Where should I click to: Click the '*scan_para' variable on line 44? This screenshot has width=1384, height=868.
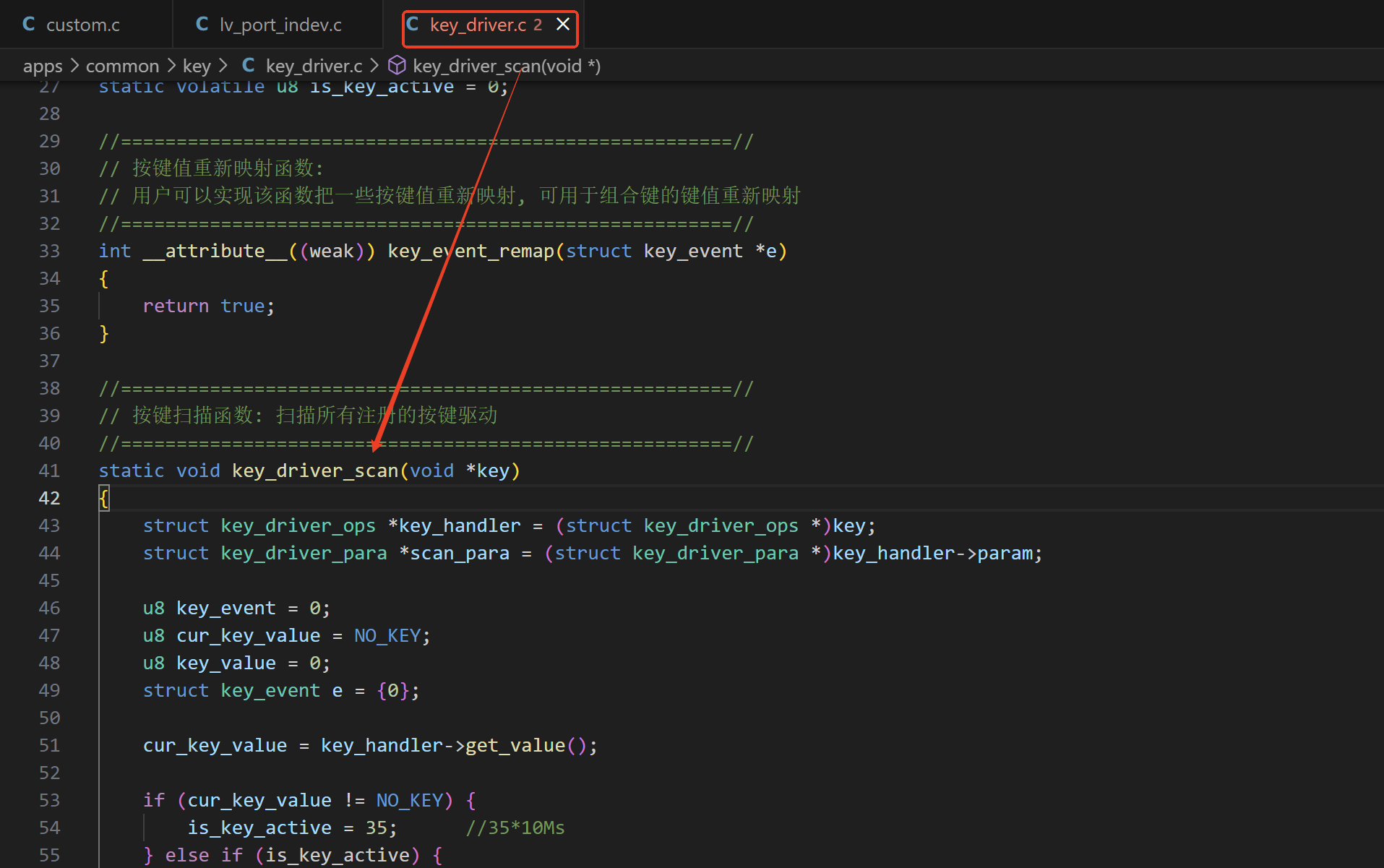[455, 553]
